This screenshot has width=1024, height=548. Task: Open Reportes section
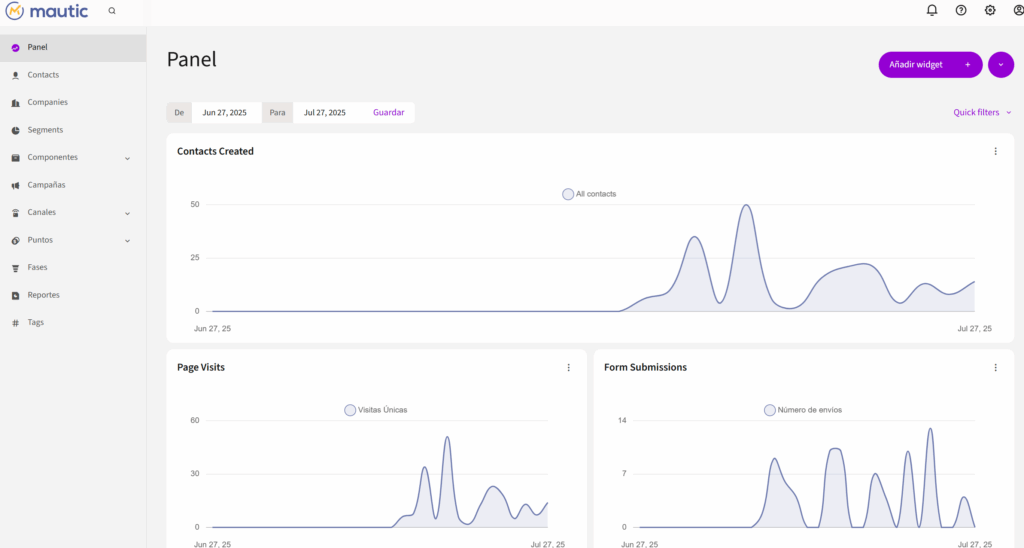click(73, 295)
